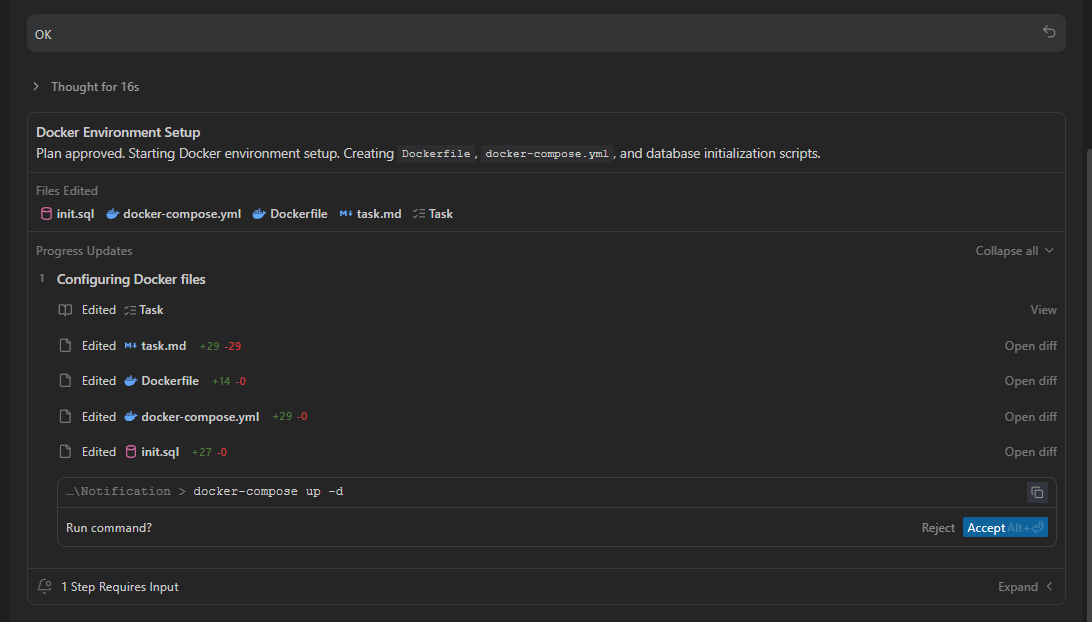
Task: Click markdown icon beside task.md in progress list
Action: coord(130,345)
